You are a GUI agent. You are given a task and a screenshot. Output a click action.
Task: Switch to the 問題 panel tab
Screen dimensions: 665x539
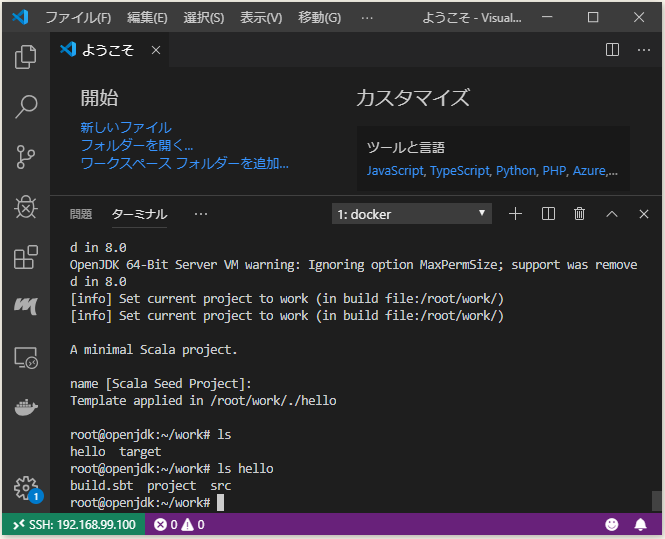pyautogui.click(x=81, y=214)
